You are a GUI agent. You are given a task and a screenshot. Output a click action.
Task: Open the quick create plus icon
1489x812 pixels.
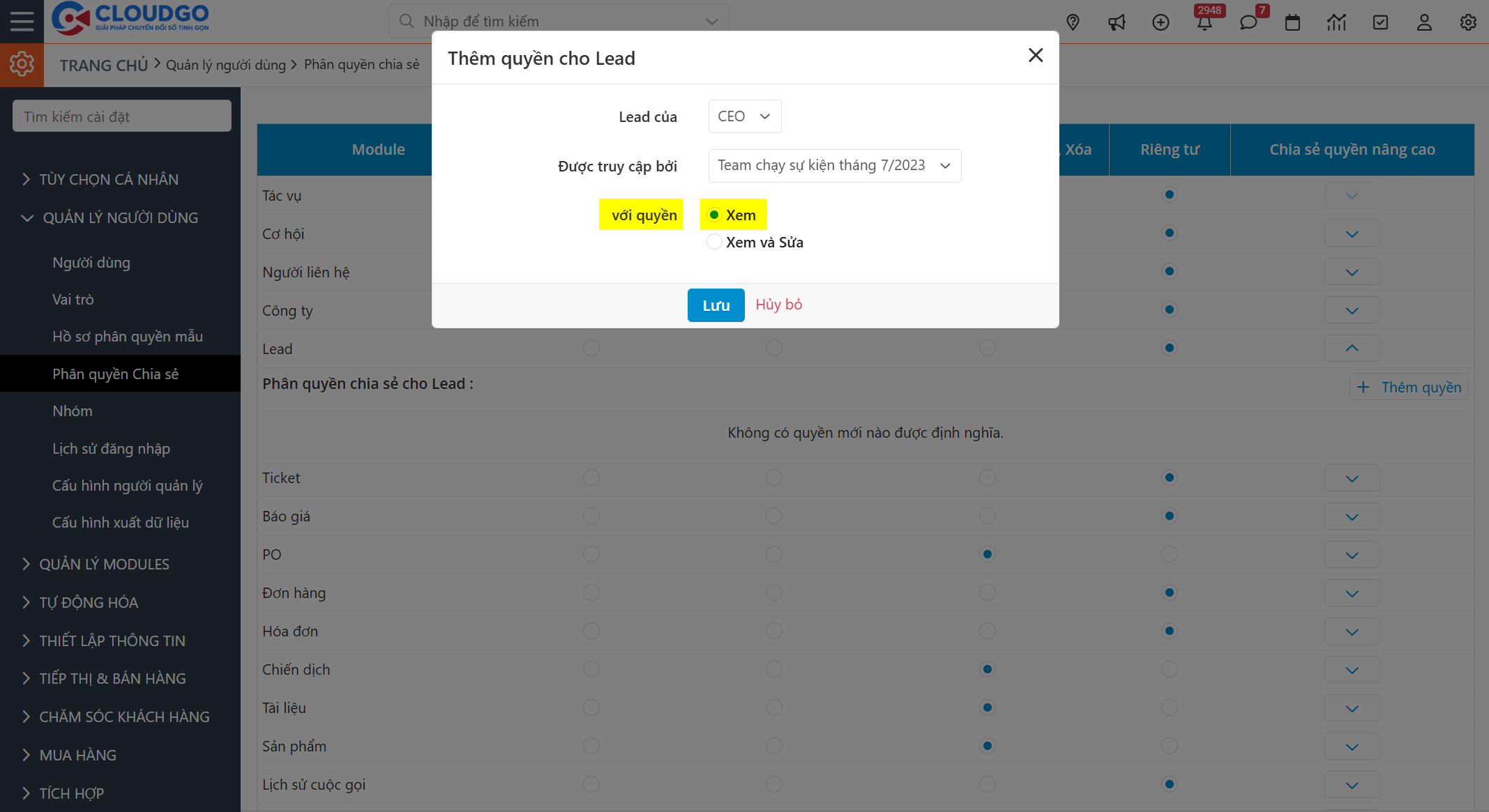point(1161,22)
